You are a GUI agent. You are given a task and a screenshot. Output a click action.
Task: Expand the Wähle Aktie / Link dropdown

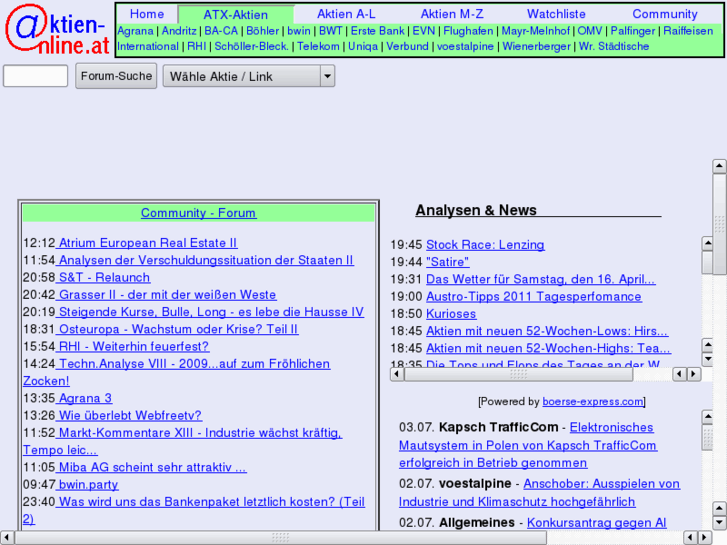click(x=249, y=76)
